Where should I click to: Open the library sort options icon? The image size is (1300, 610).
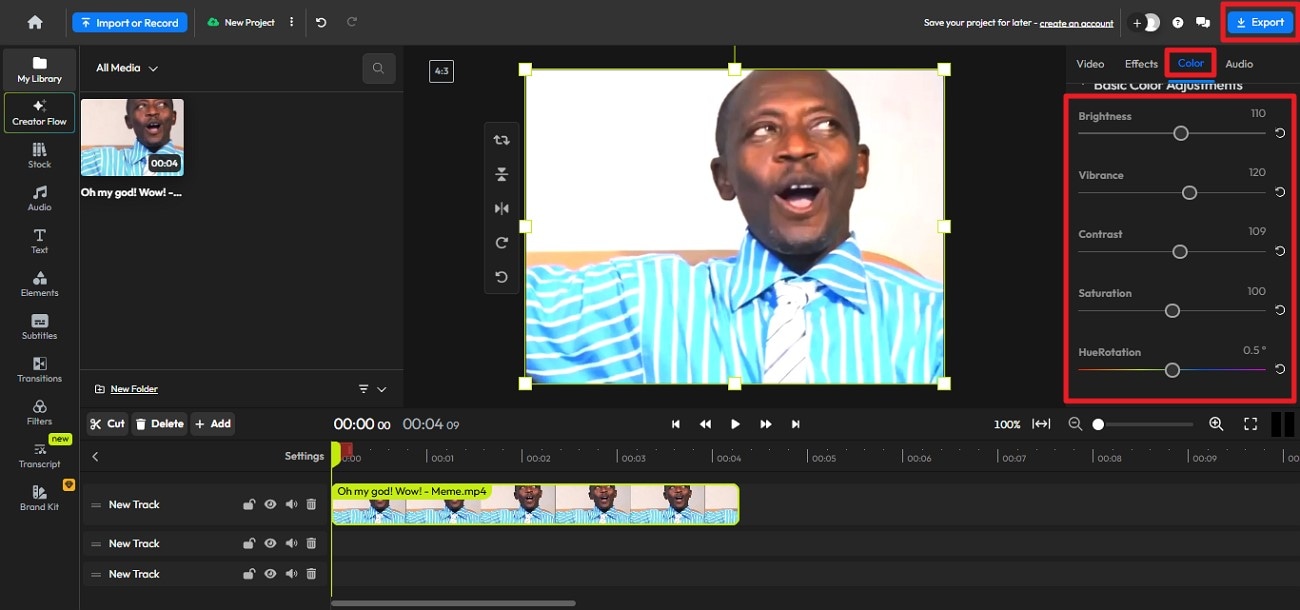click(x=364, y=389)
